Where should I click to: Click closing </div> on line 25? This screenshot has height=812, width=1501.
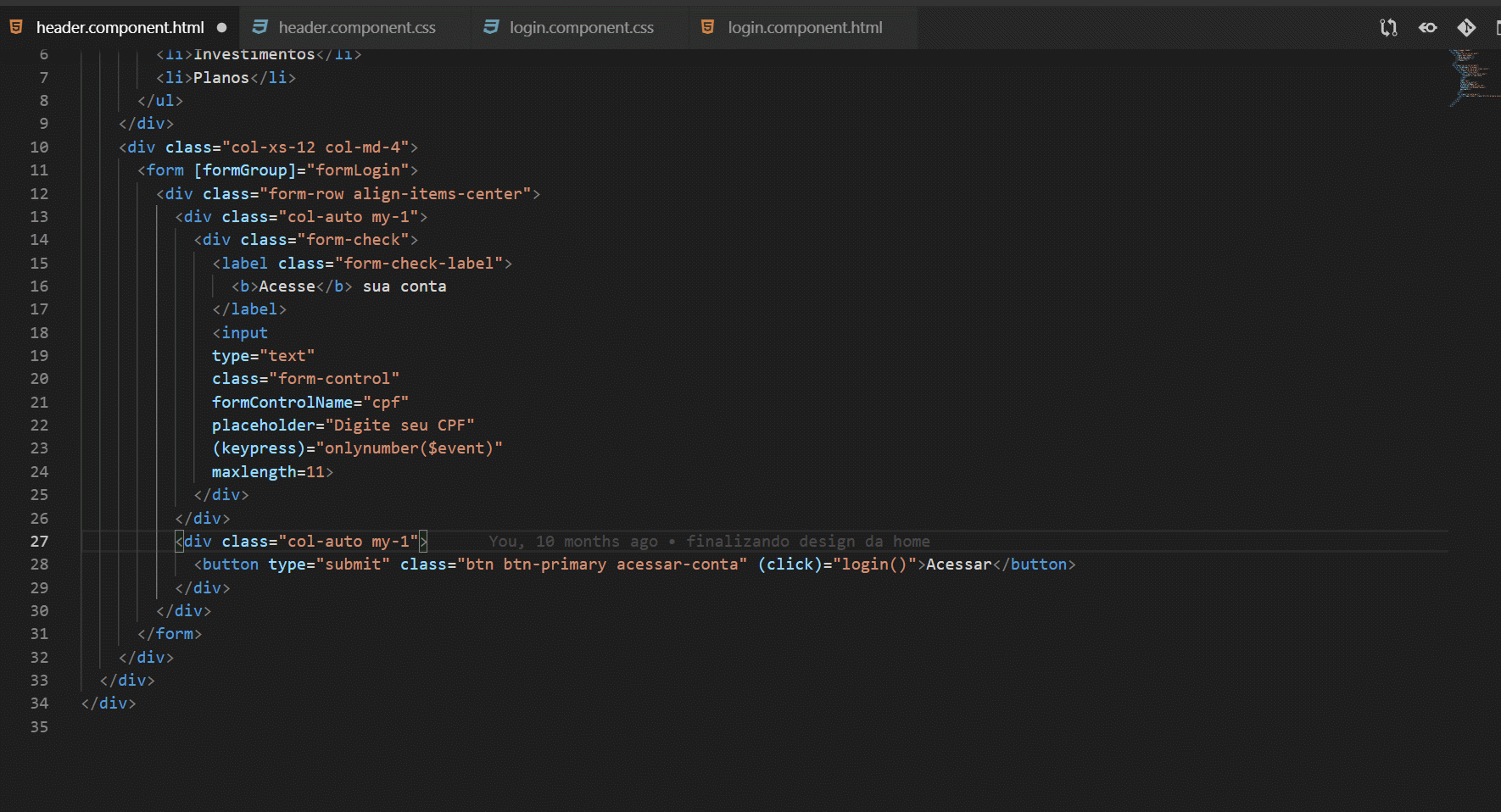coord(221,494)
